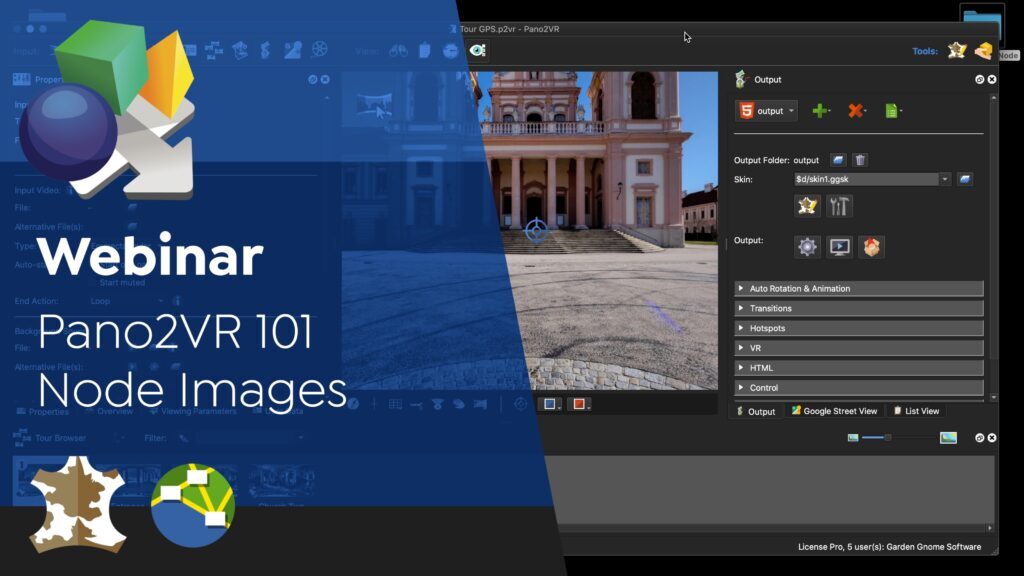Close the Tour Browser panel

tap(992, 438)
